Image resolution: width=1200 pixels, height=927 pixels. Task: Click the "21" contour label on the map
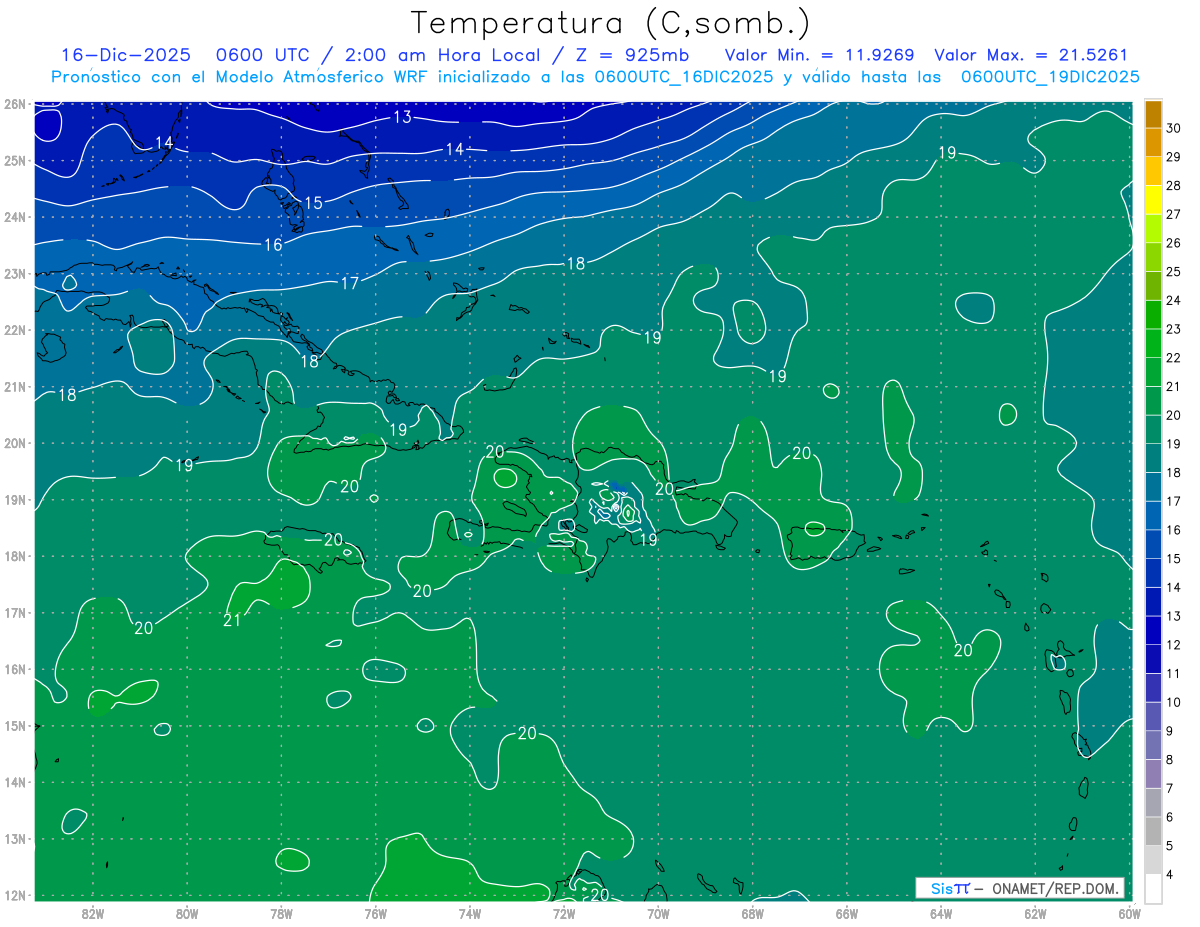tap(231, 621)
